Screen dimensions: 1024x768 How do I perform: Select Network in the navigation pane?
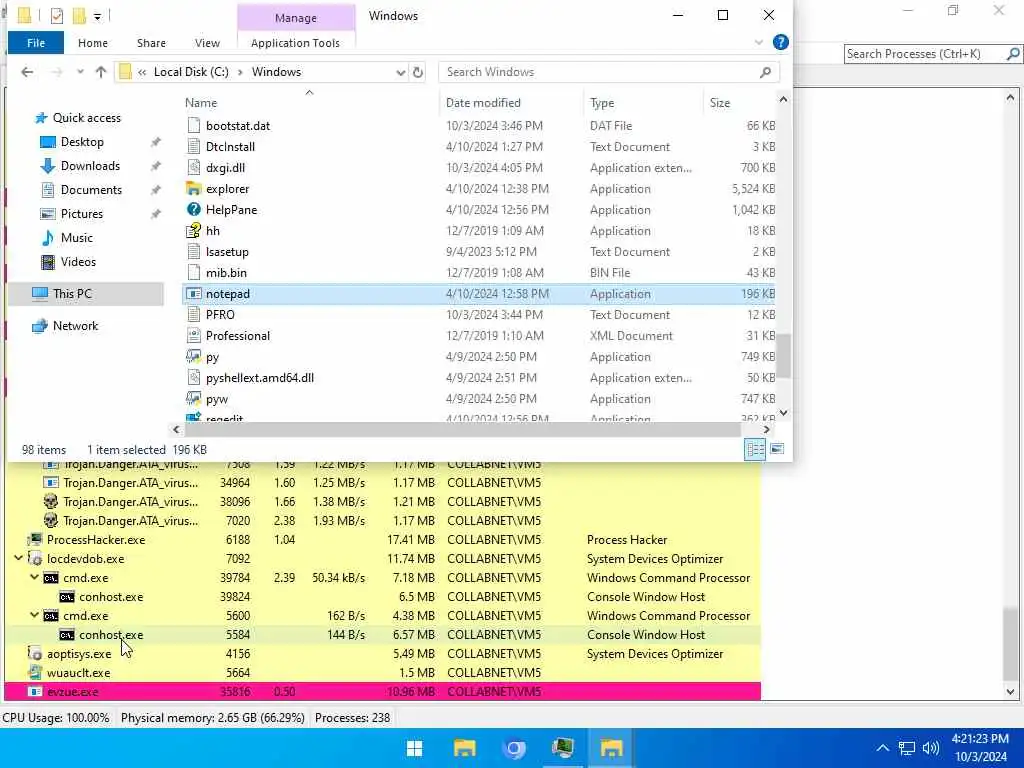pos(75,326)
